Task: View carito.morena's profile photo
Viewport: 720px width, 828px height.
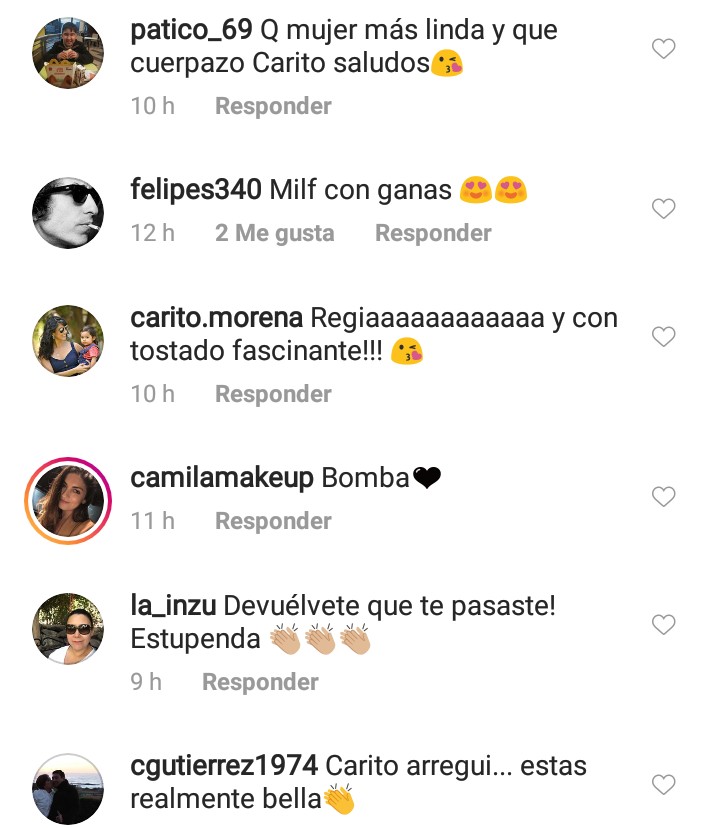Action: point(68,341)
